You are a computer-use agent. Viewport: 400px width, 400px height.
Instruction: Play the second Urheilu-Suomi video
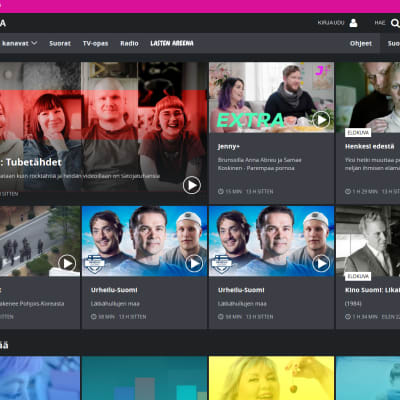click(x=321, y=264)
